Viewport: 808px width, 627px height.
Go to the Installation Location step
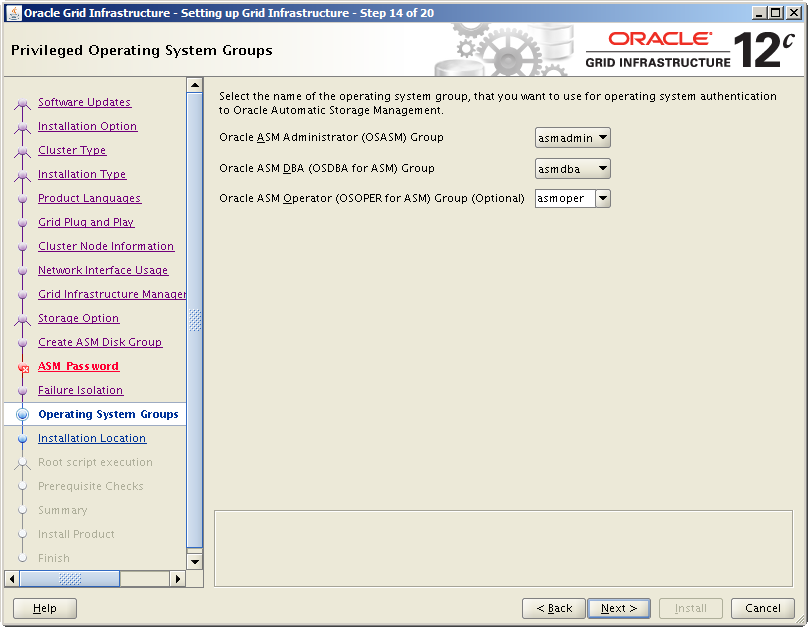click(x=92, y=438)
